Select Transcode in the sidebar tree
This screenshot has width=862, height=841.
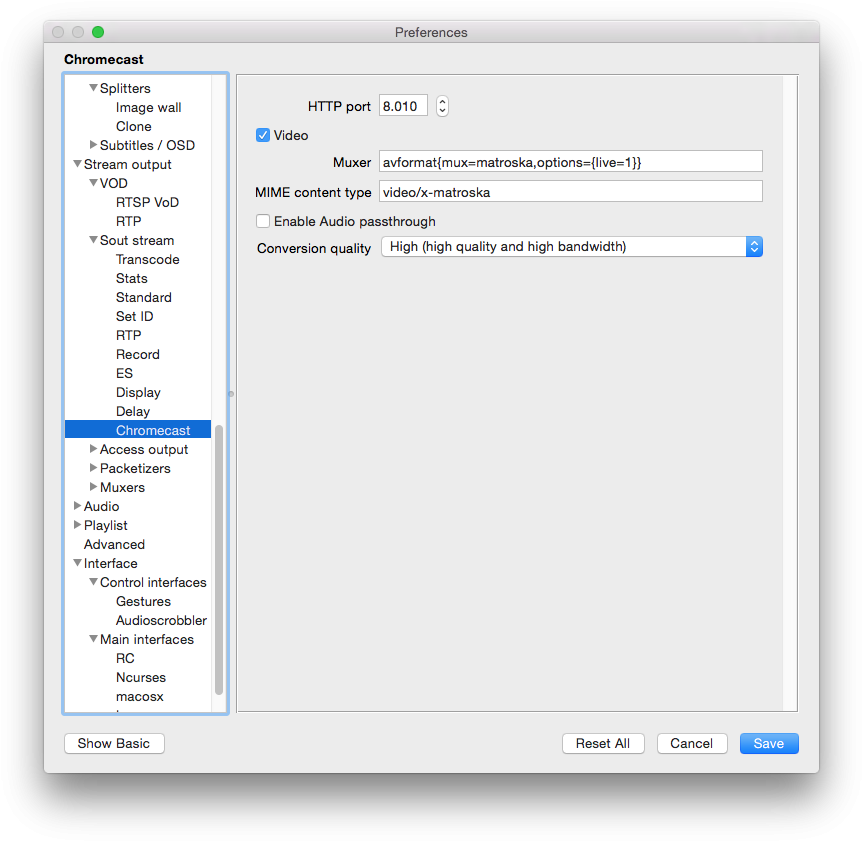147,260
